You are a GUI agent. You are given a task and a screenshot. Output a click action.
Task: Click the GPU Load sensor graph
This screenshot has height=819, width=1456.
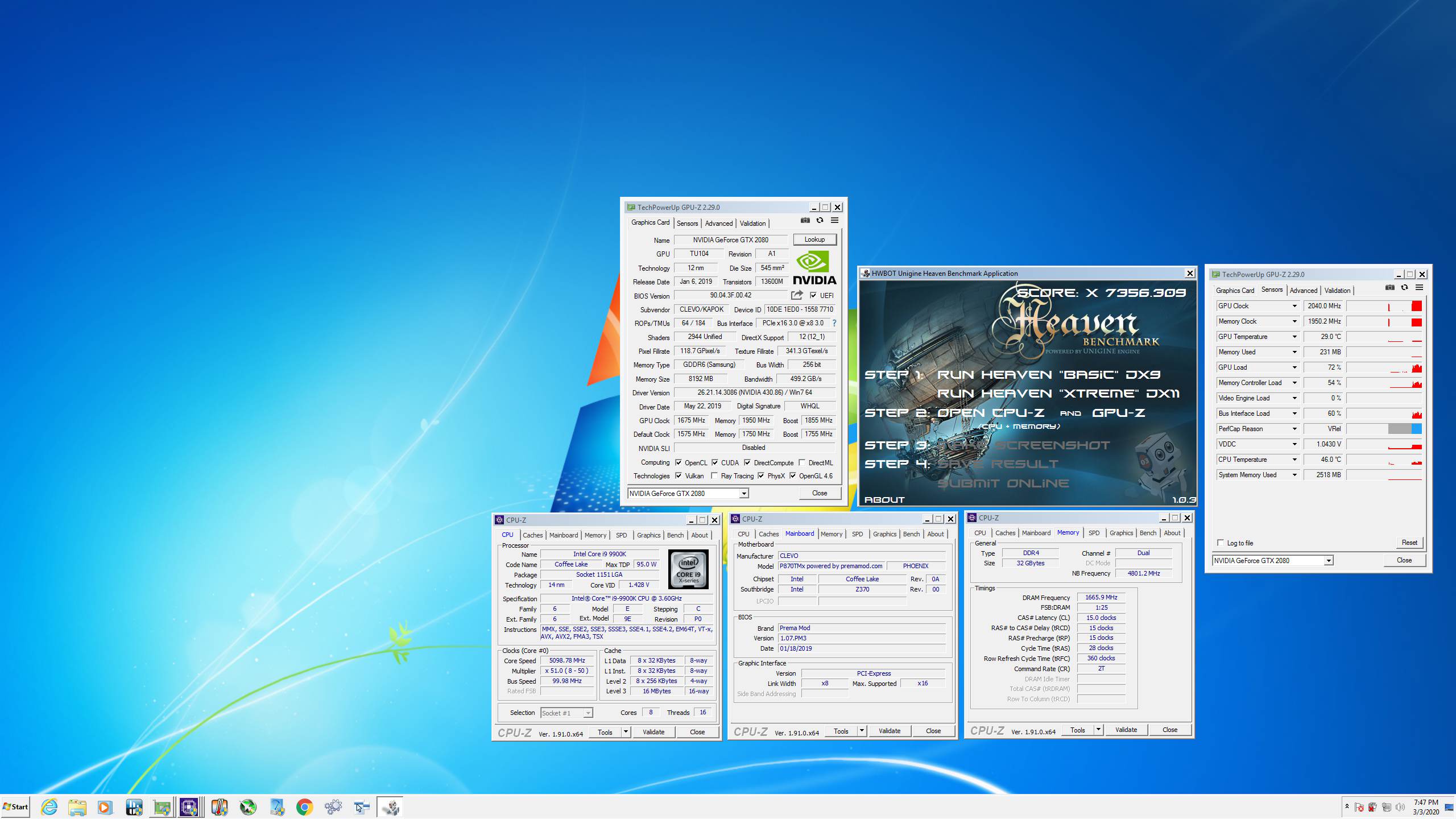[x=1384, y=367]
